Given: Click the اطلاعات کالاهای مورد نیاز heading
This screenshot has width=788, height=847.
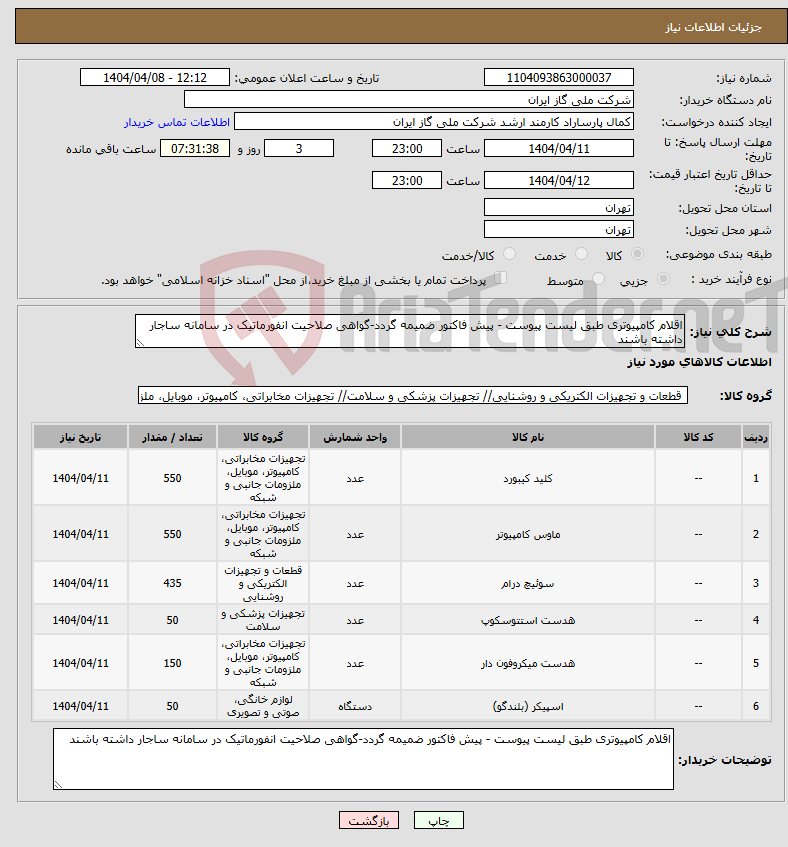Looking at the screenshot, I should tap(699, 362).
